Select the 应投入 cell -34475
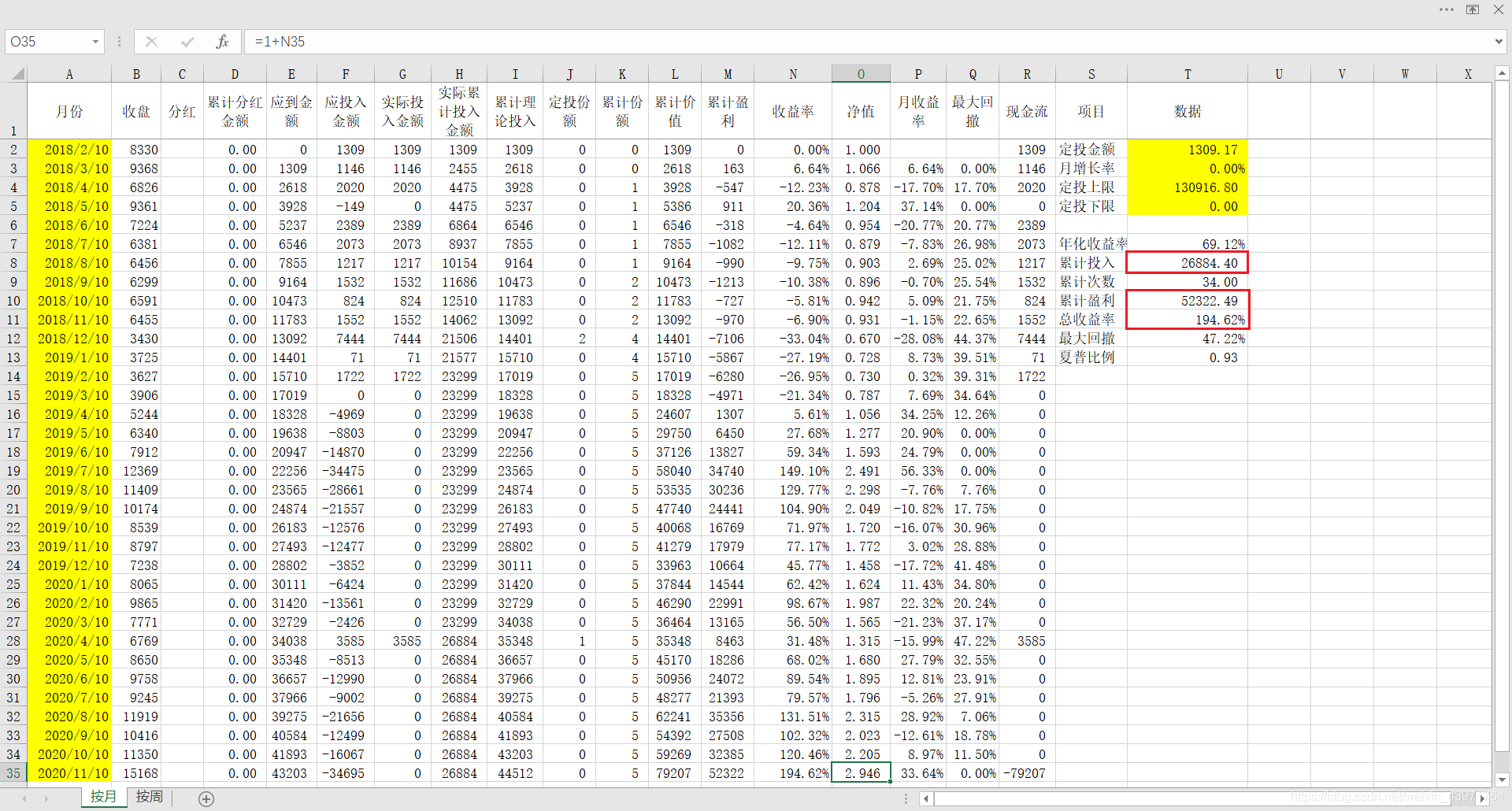This screenshot has height=811, width=1512. click(346, 471)
